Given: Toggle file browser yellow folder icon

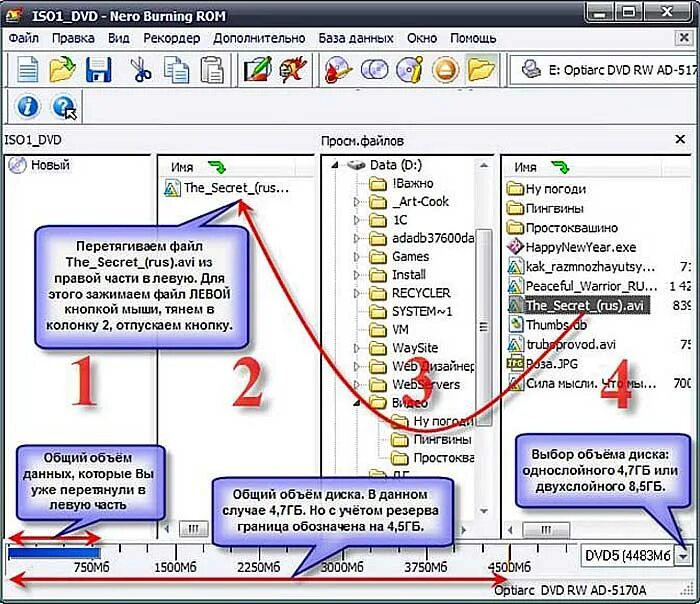Looking at the screenshot, I should pyautogui.click(x=481, y=70).
